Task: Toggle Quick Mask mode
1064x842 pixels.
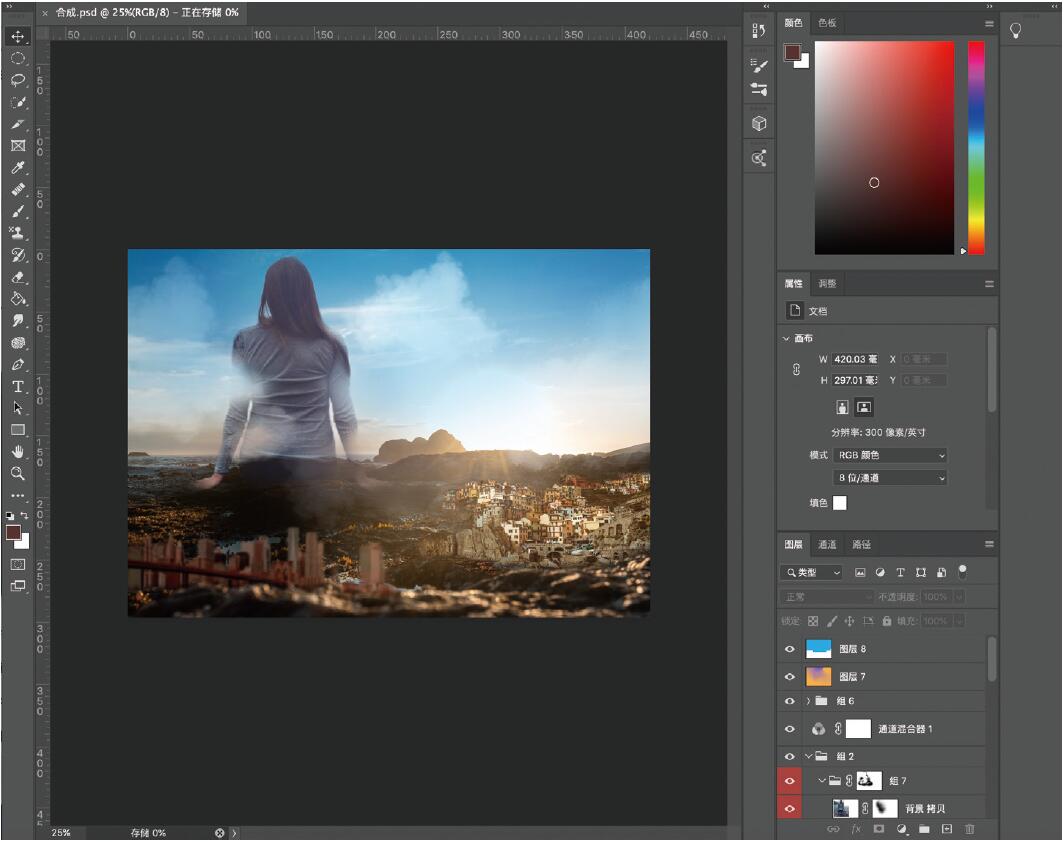Action: point(18,564)
